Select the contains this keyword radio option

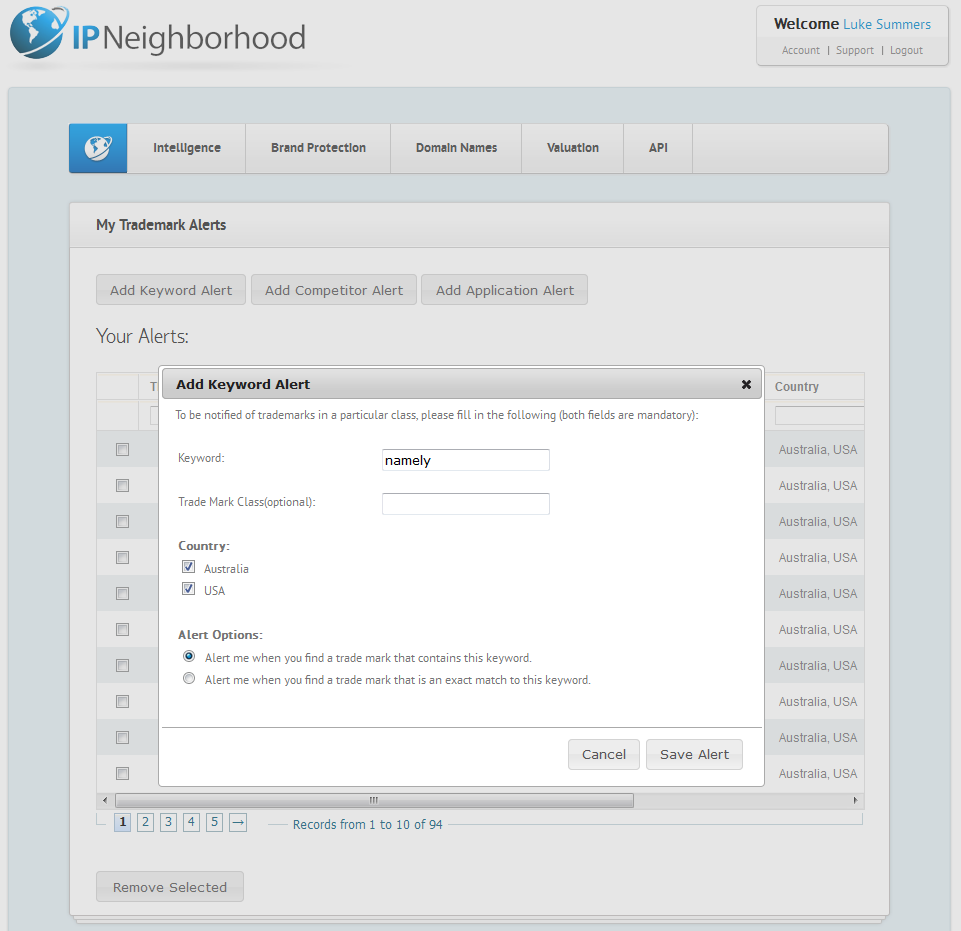point(189,657)
